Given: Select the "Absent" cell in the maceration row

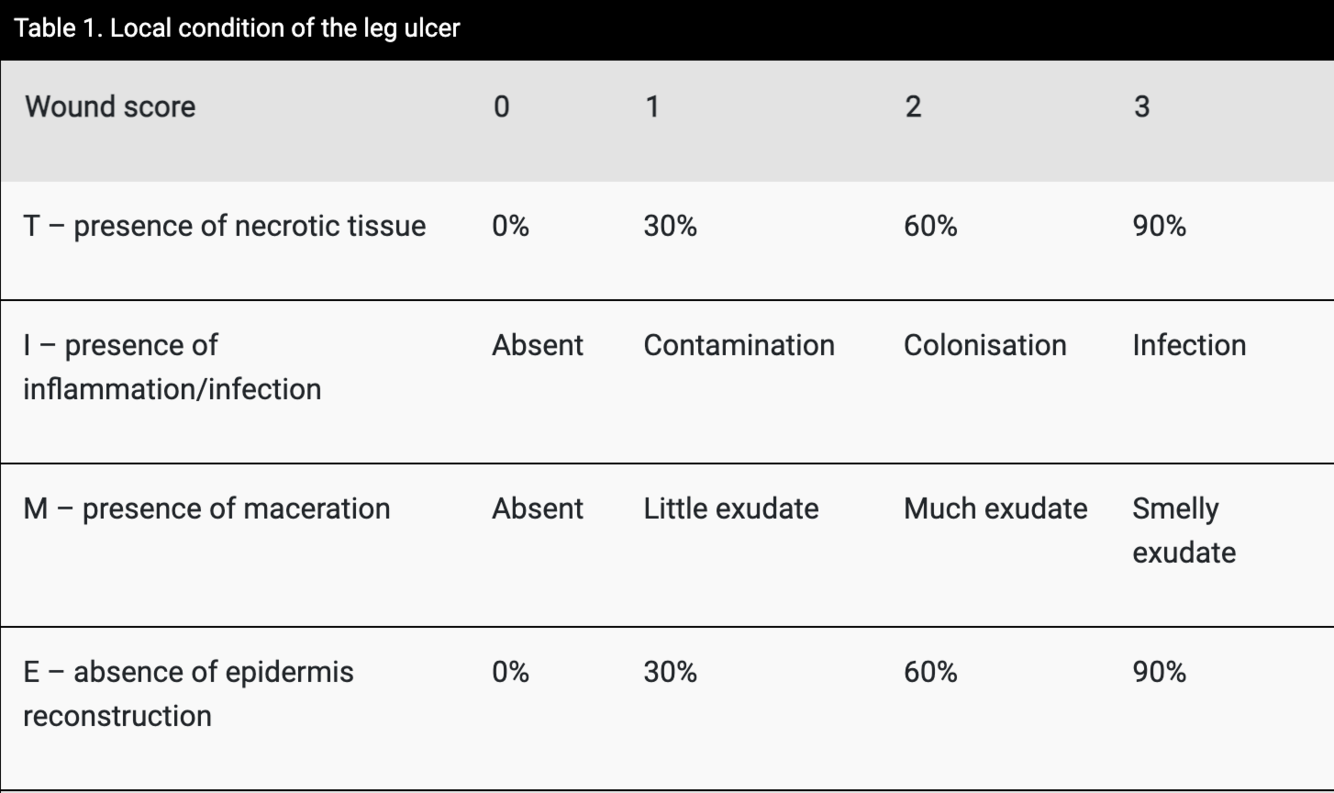Looking at the screenshot, I should (537, 508).
